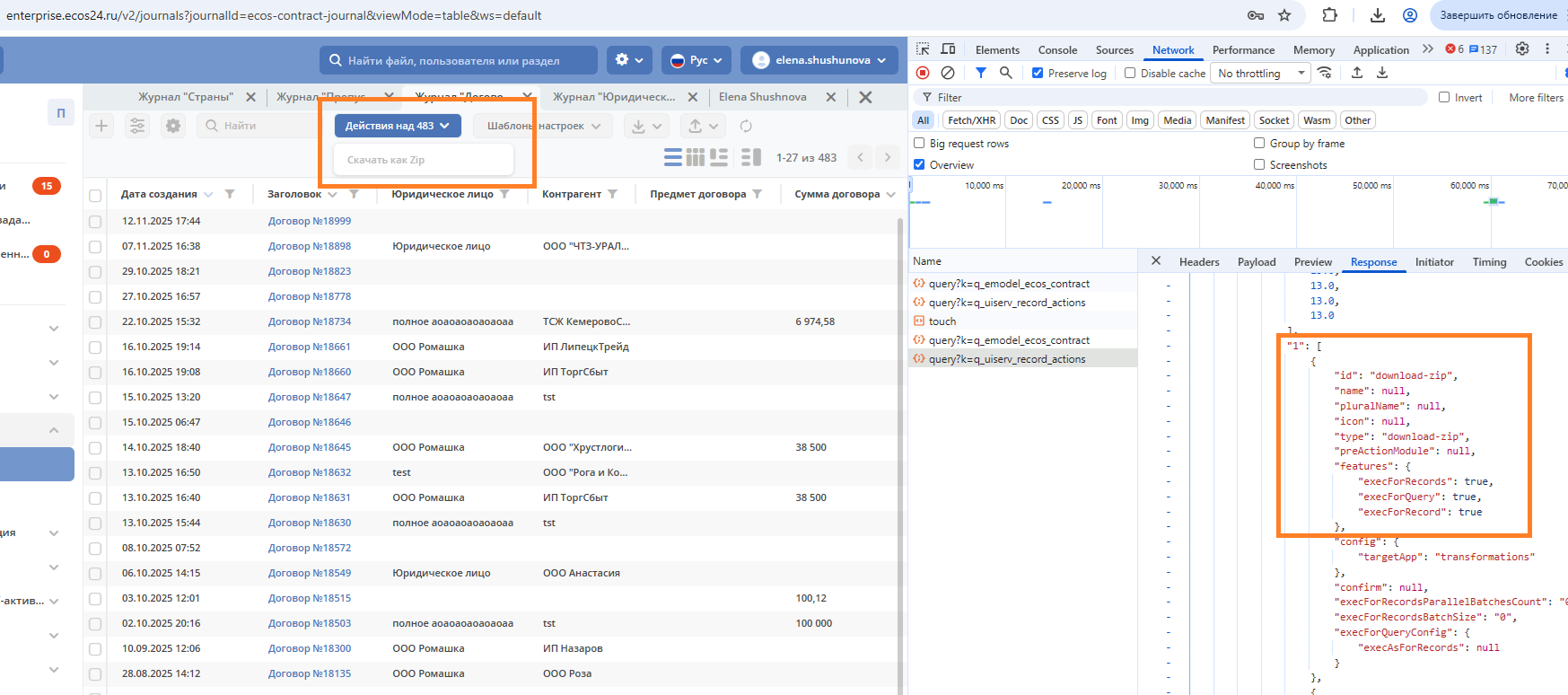Click the plus icon to create a record

(101, 126)
